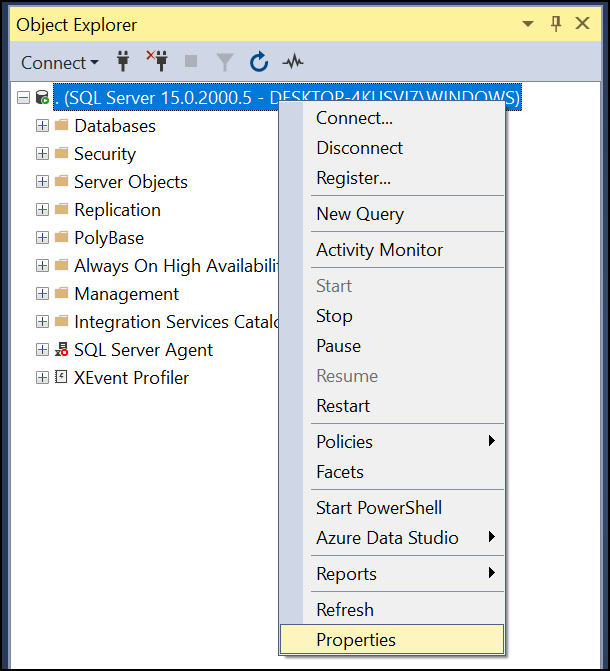610x671 pixels.
Task: Select the Databases tree label
Action: 115,126
